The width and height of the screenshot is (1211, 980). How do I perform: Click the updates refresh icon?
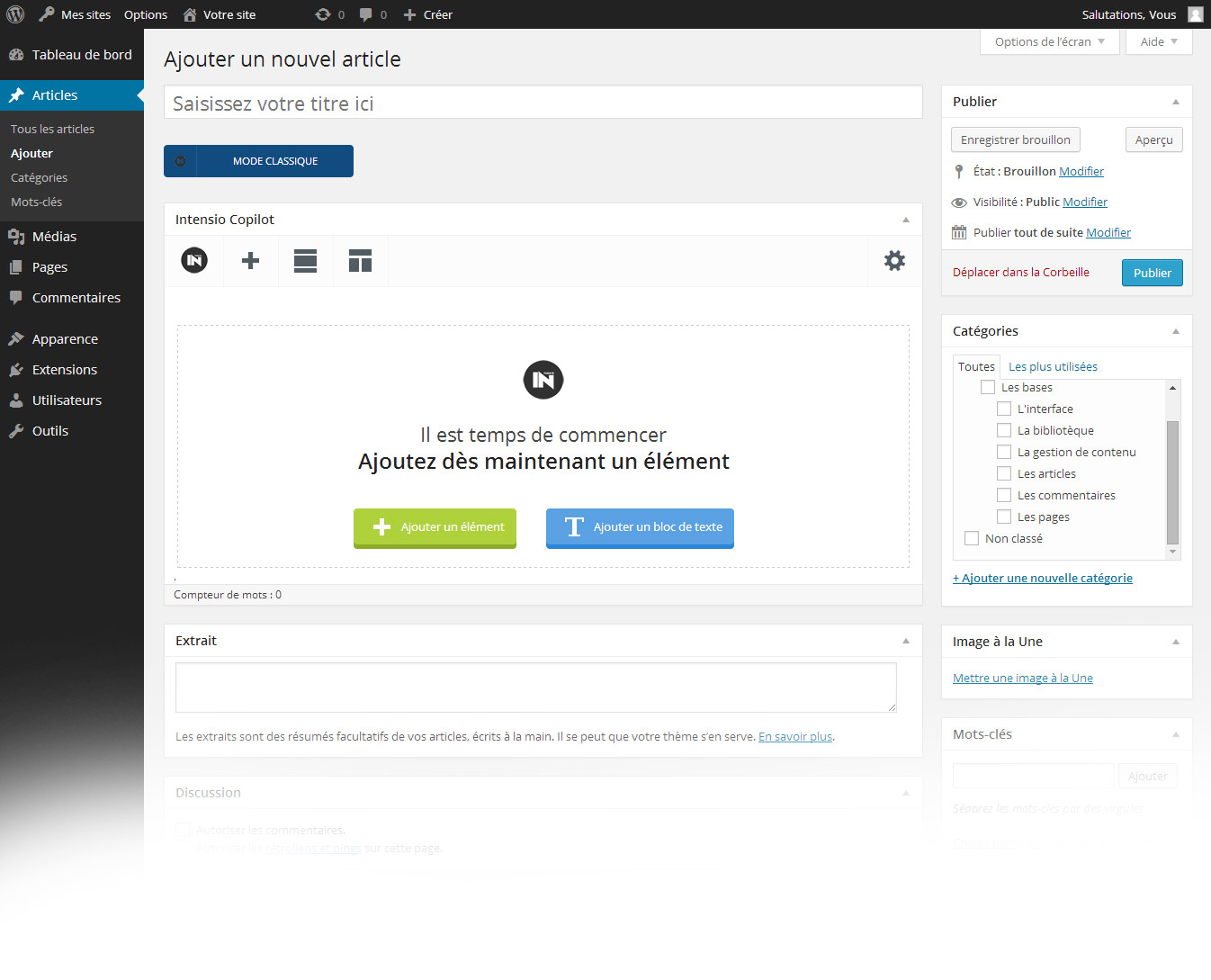[323, 14]
